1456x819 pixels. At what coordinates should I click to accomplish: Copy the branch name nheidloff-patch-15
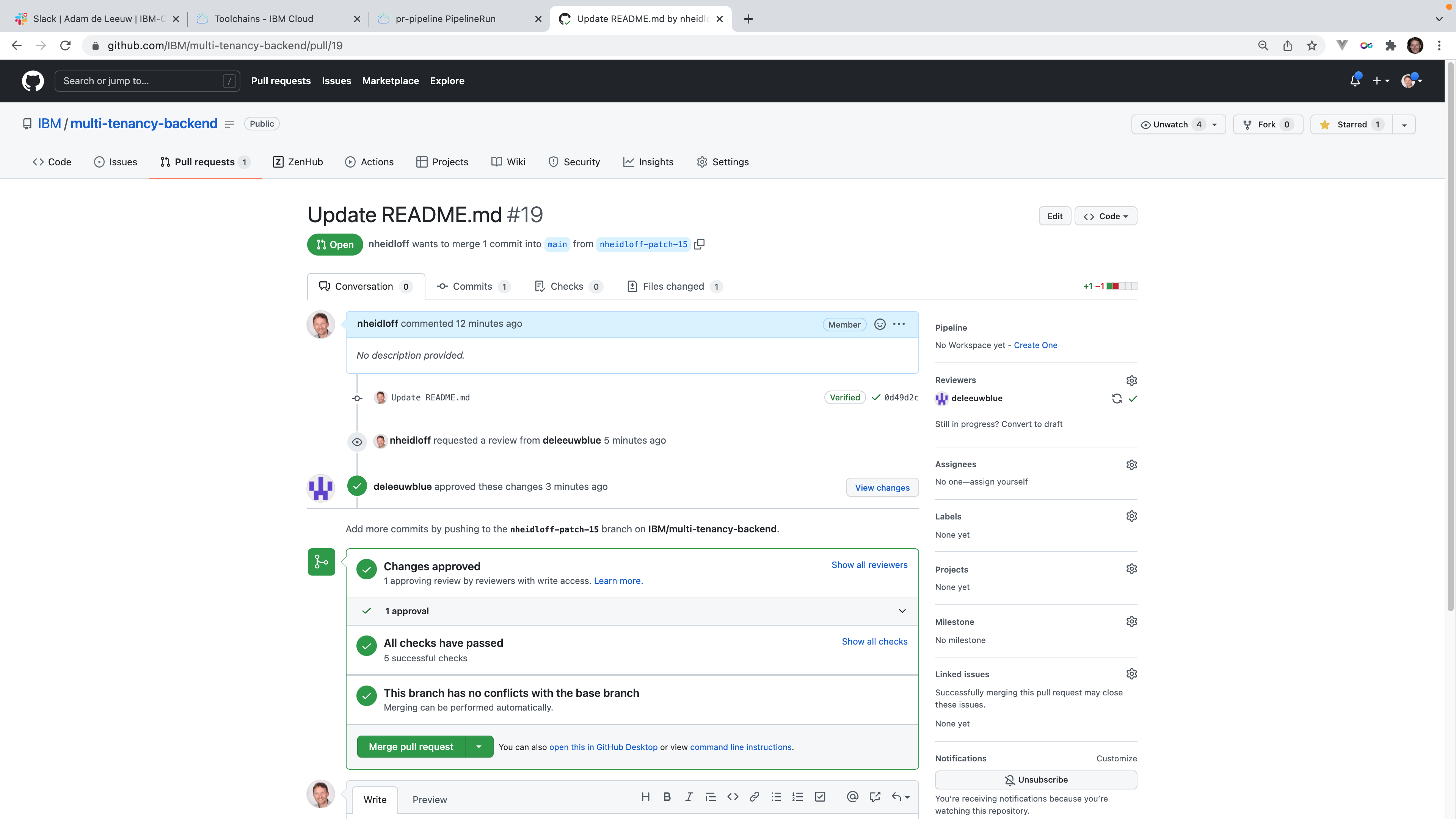tap(699, 244)
